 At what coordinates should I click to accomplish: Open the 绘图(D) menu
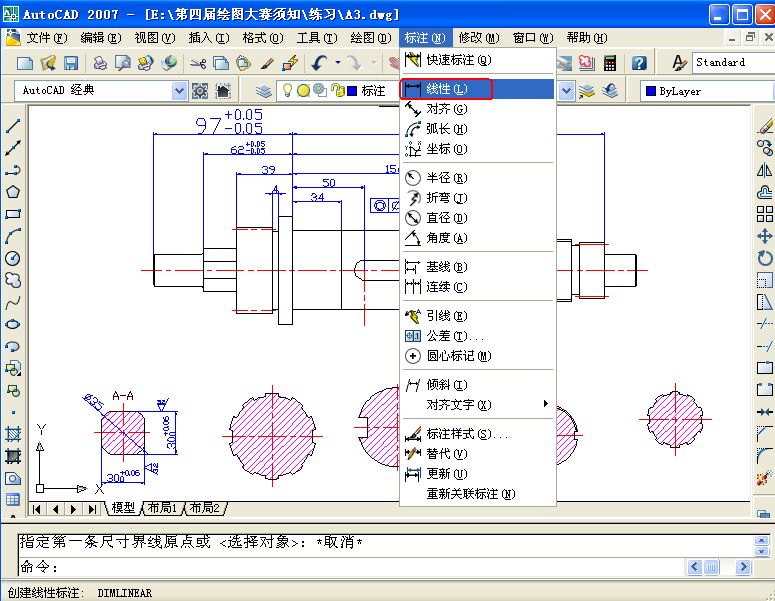pos(370,38)
